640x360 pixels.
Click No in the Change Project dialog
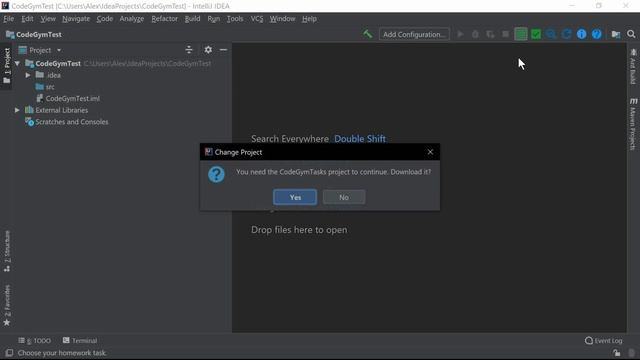(344, 197)
